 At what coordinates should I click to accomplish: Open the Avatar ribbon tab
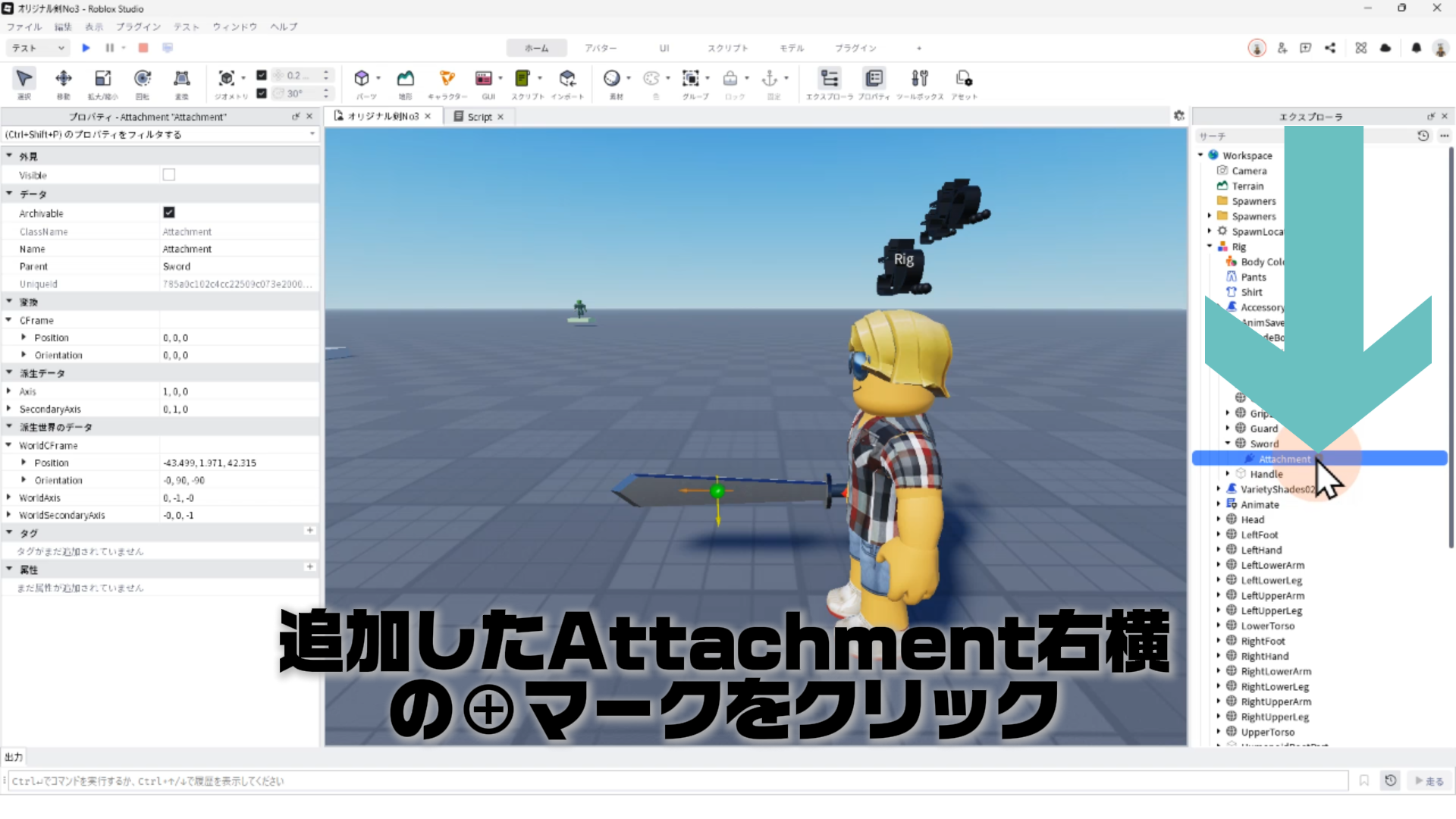coord(600,48)
